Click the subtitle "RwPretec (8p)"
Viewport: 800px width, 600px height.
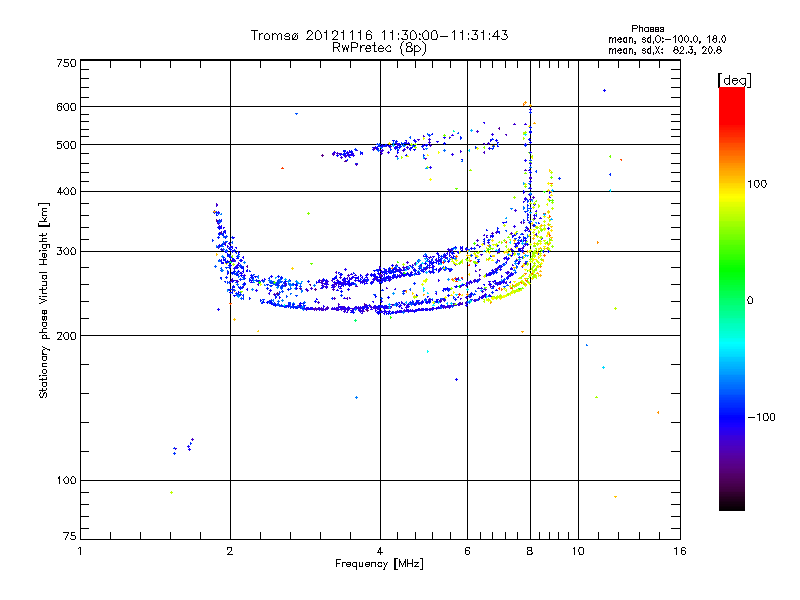point(379,48)
